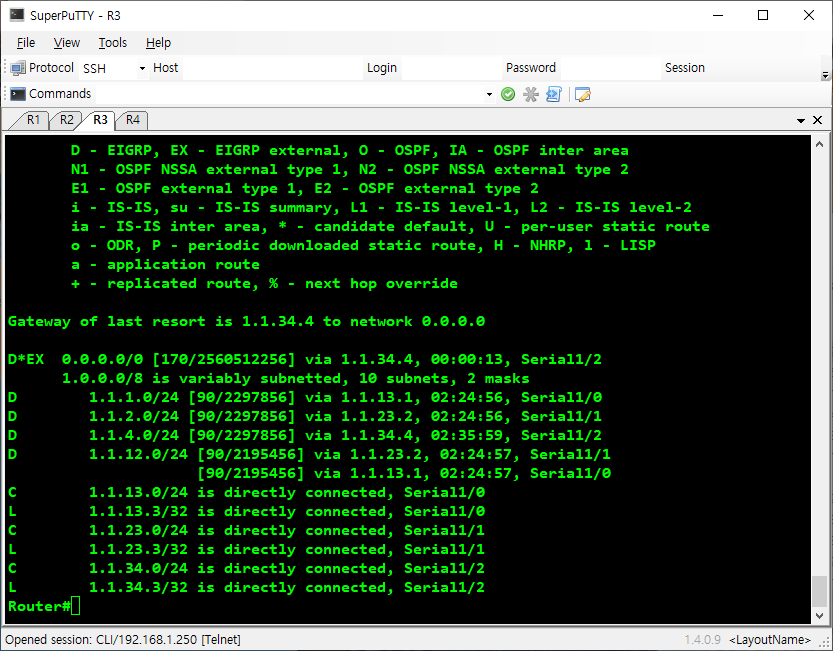Click the 1.1.23.3/32 local route line
833x651 pixels.
tap(246, 549)
